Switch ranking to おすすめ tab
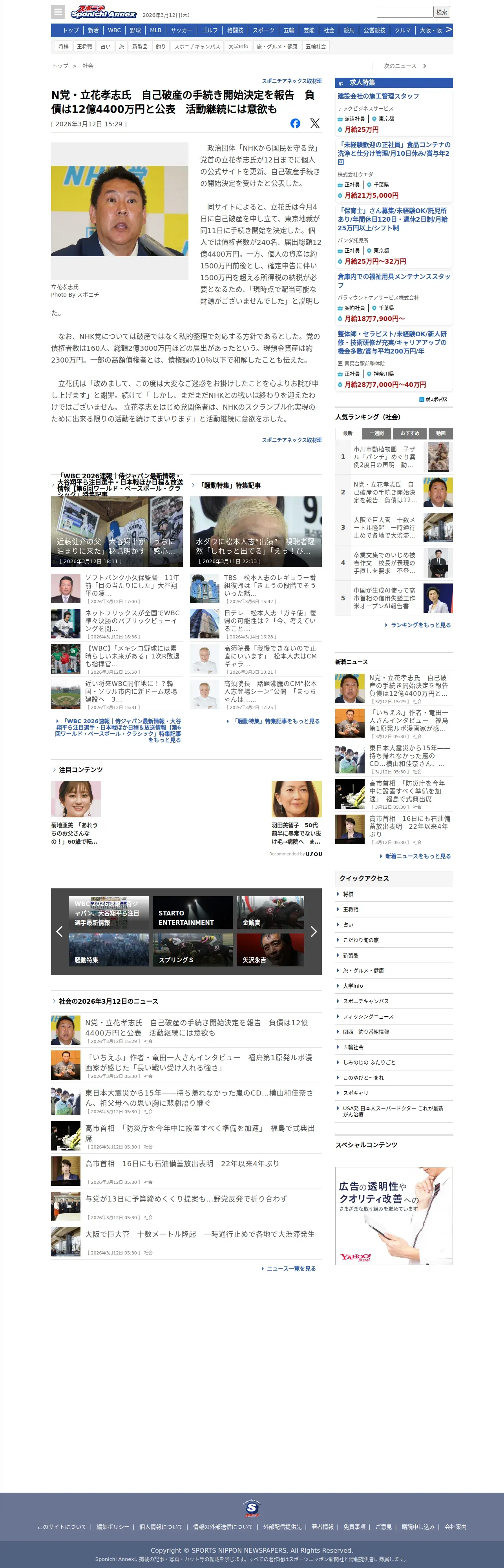Image resolution: width=504 pixels, height=1568 pixels. [410, 433]
